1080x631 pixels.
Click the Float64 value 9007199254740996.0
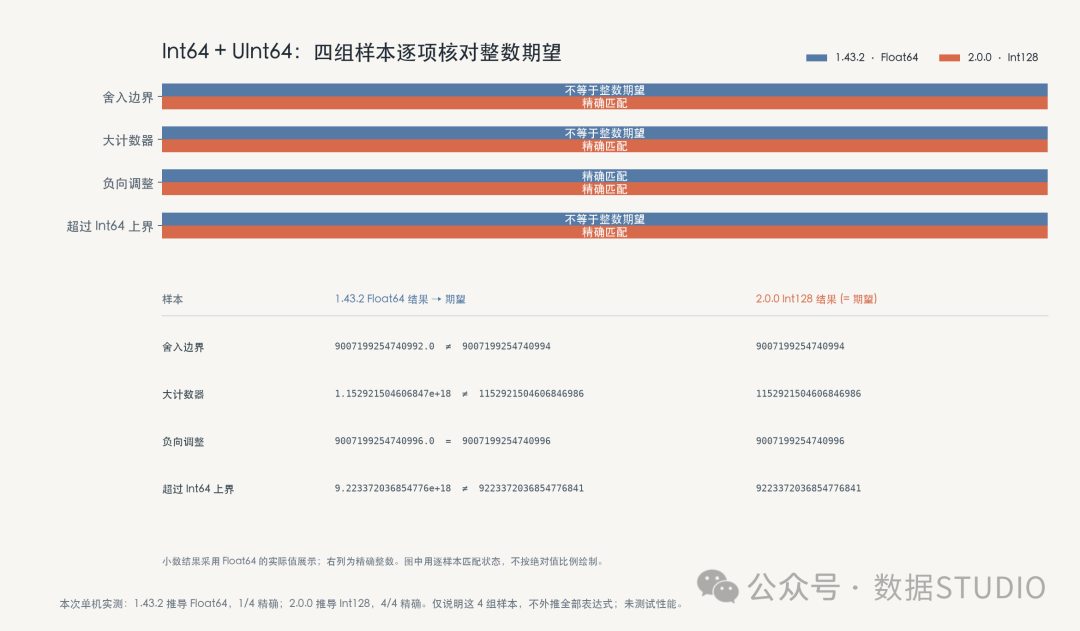(x=384, y=441)
